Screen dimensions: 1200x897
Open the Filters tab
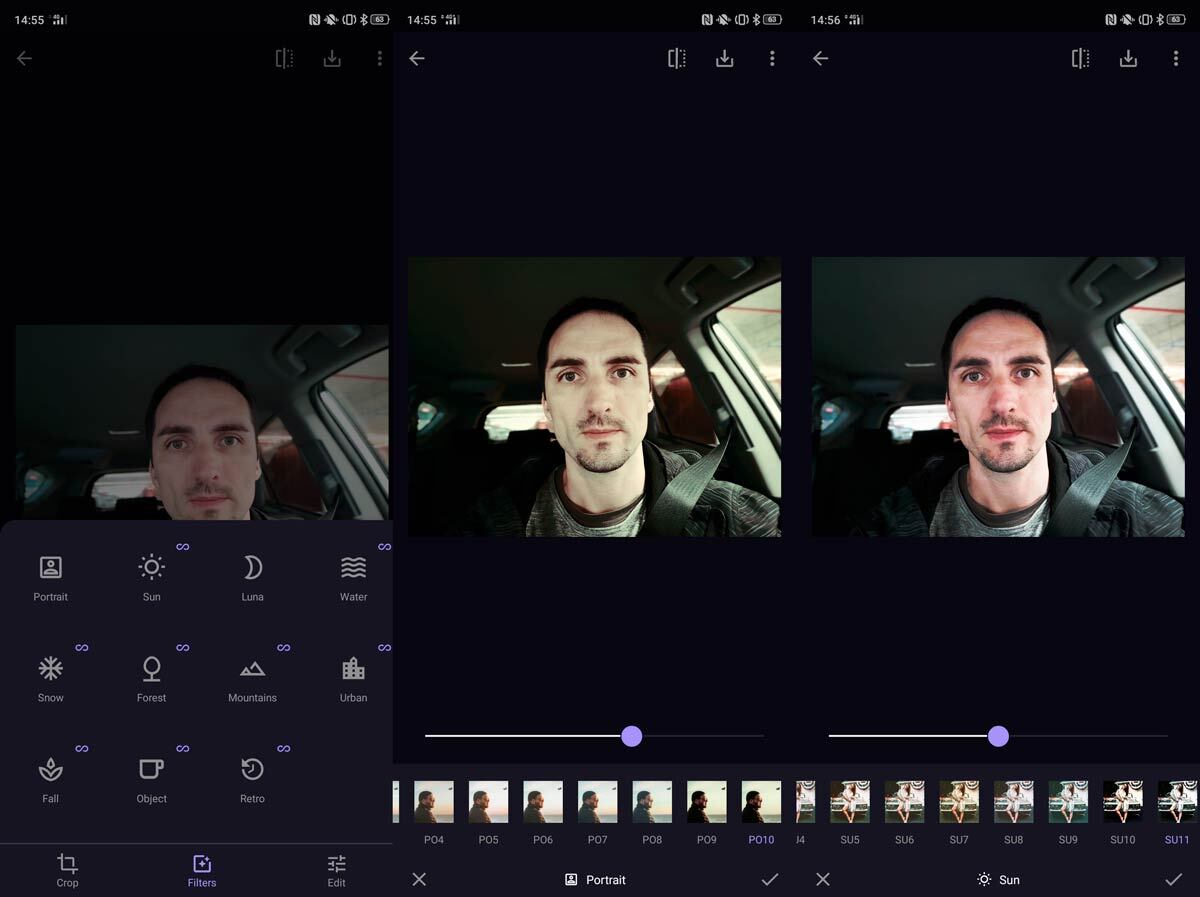point(202,870)
